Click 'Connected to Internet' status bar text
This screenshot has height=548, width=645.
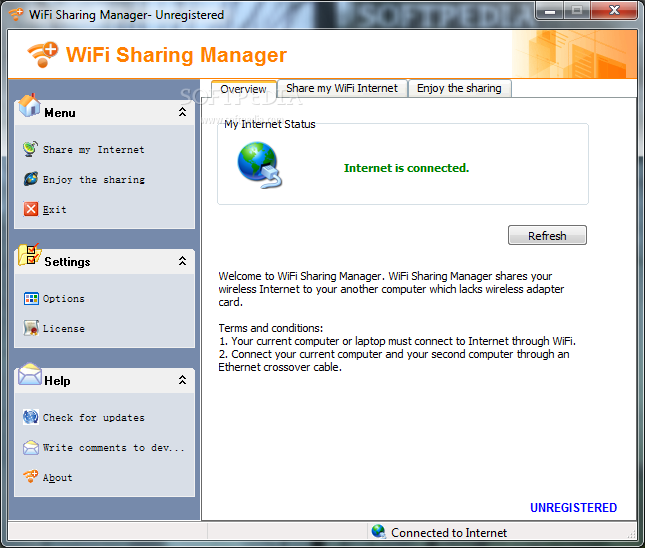point(449,533)
